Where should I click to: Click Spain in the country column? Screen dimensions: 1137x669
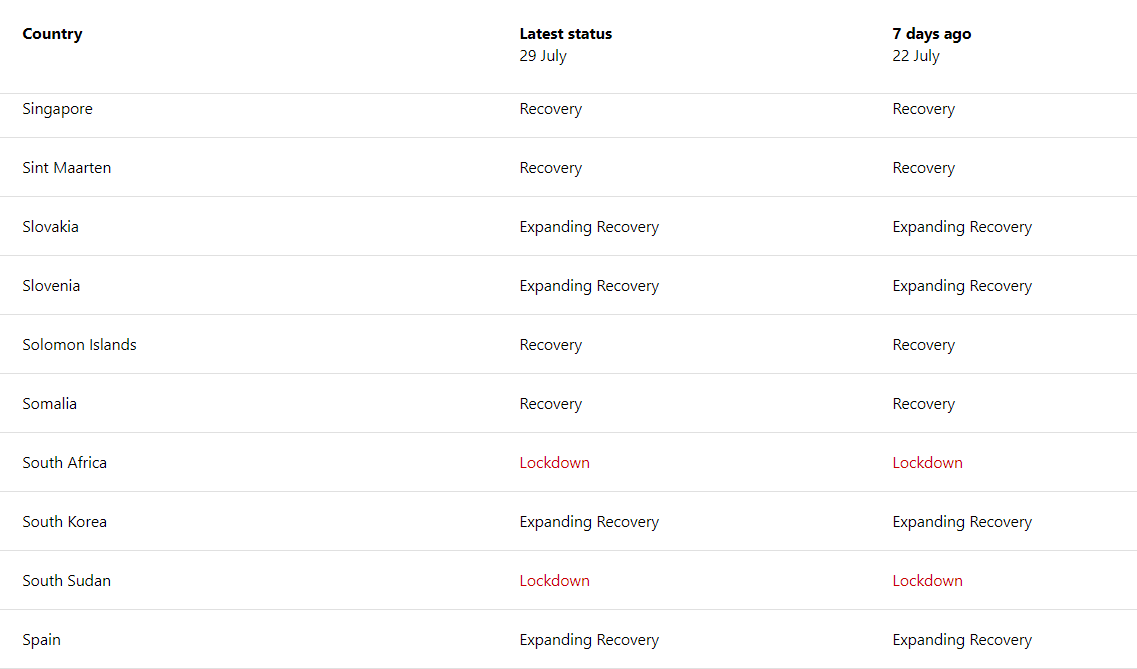click(x=41, y=640)
